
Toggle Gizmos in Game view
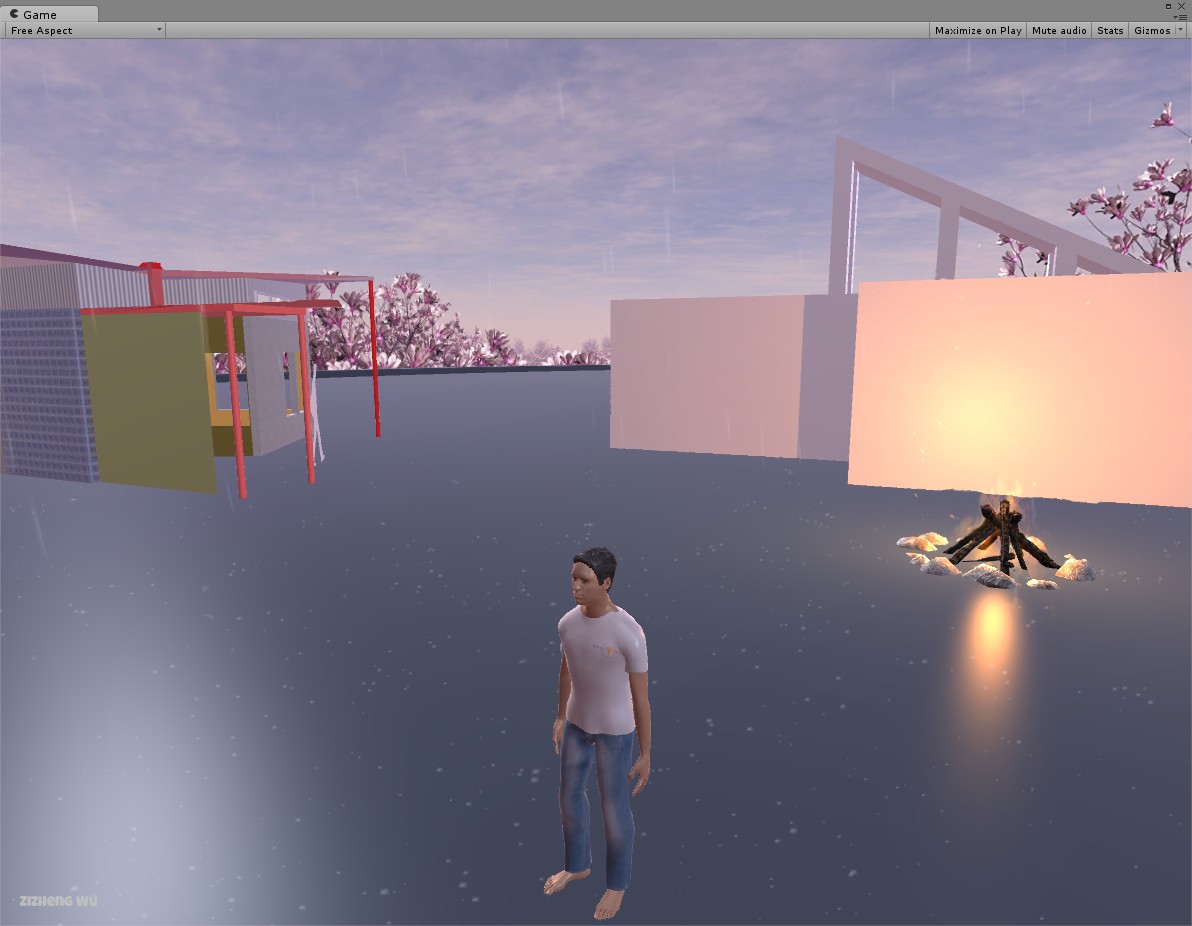pos(1152,30)
